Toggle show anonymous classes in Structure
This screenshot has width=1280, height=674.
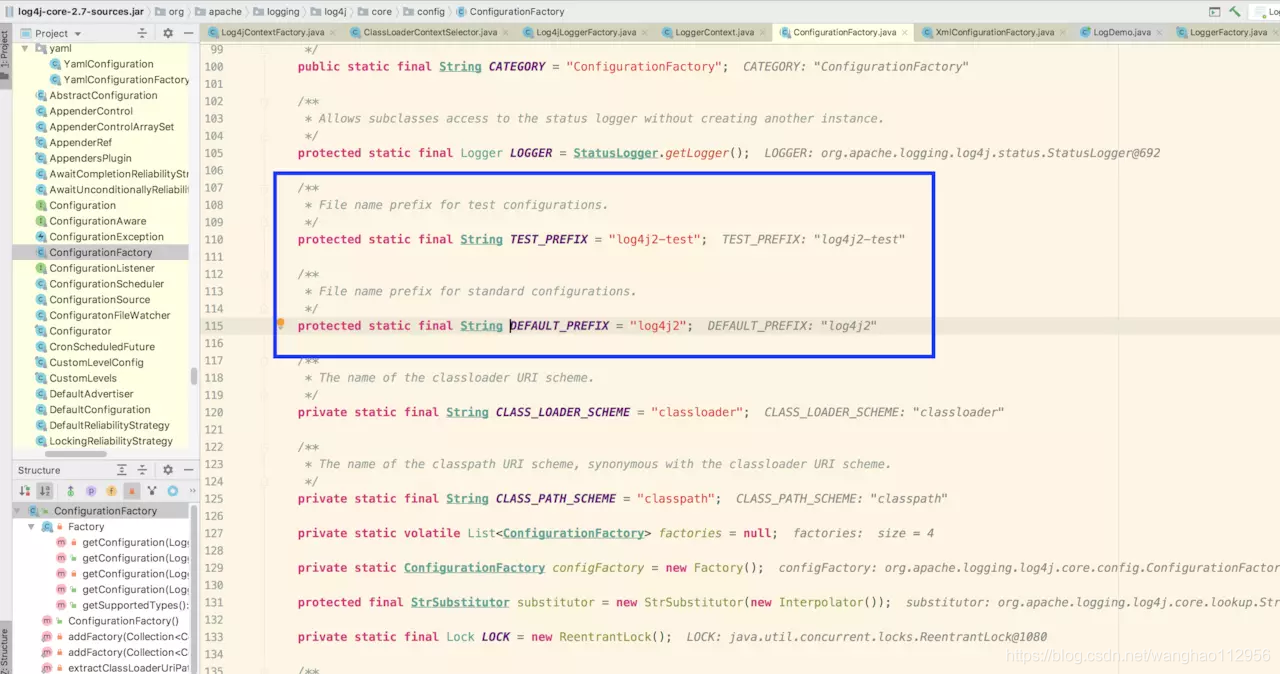(152, 491)
